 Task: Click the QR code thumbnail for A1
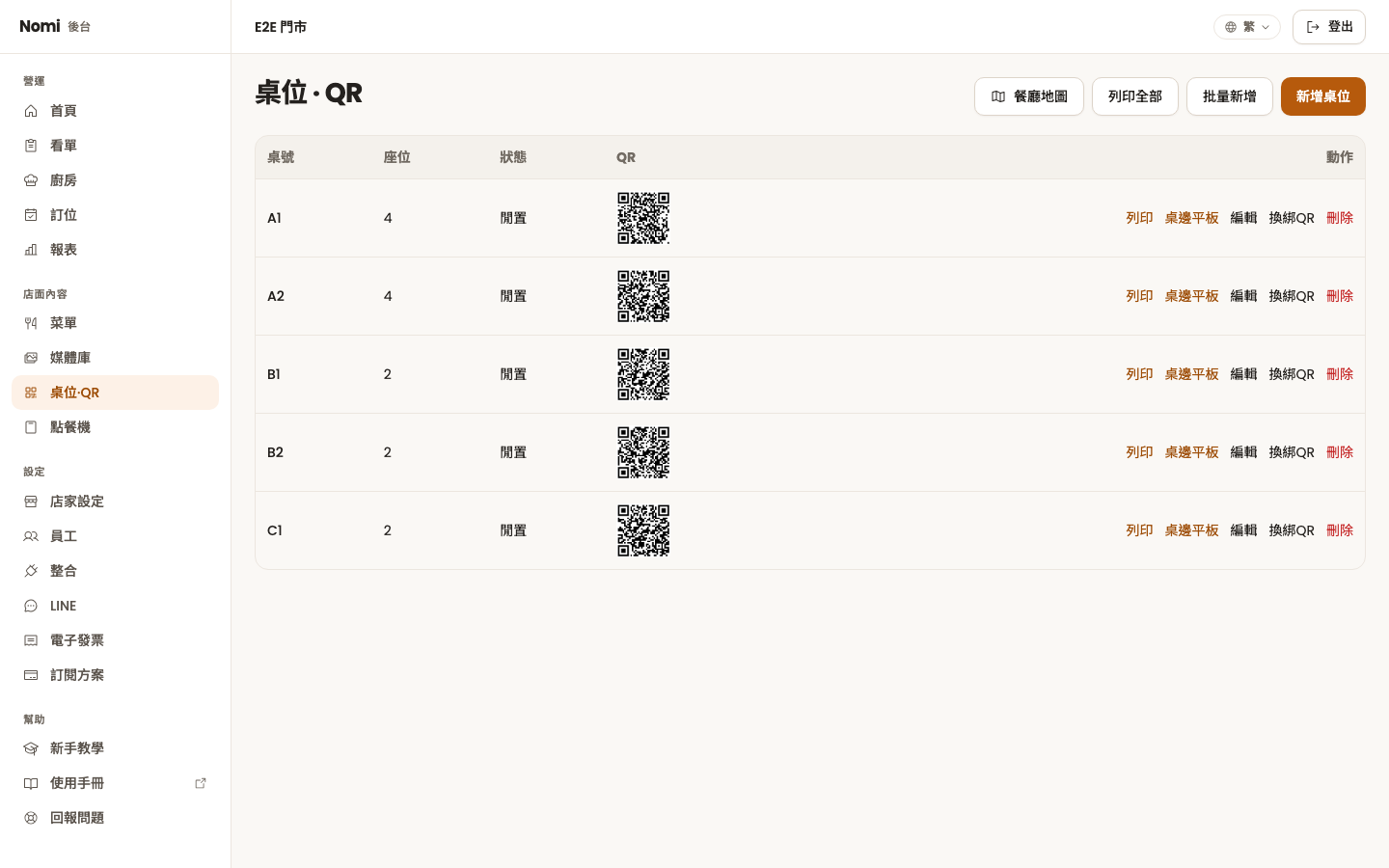click(x=643, y=218)
